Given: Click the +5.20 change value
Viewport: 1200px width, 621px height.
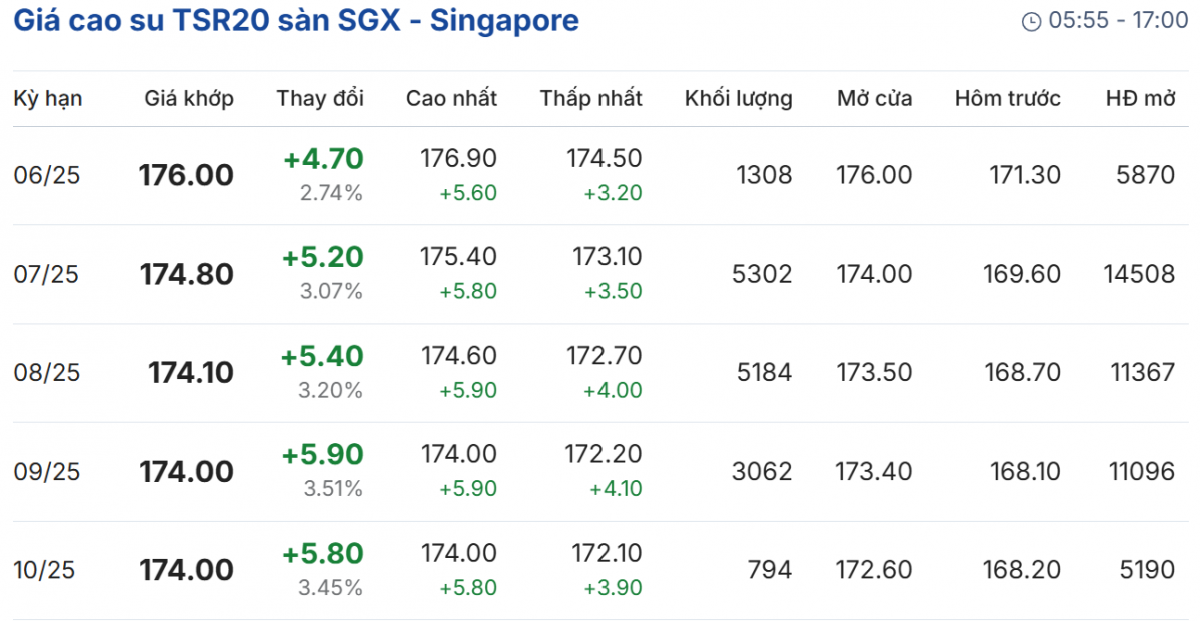Looking at the screenshot, I should pos(322,258).
